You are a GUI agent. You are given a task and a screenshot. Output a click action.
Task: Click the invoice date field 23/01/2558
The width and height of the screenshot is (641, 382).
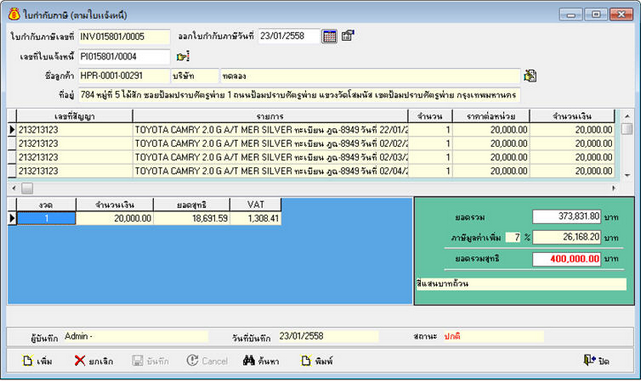pos(289,36)
